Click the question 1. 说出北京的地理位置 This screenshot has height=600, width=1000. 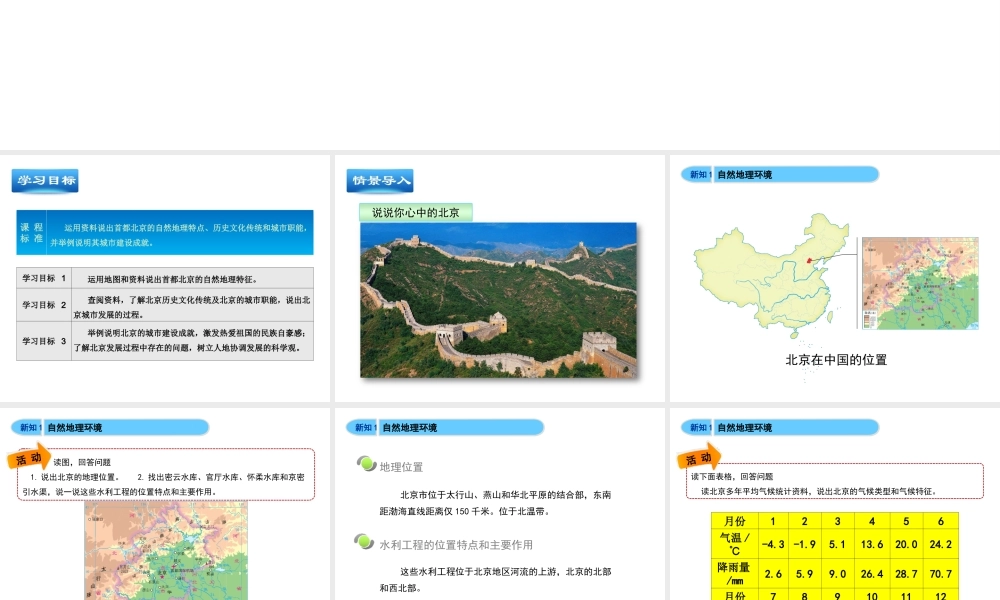tap(74, 477)
